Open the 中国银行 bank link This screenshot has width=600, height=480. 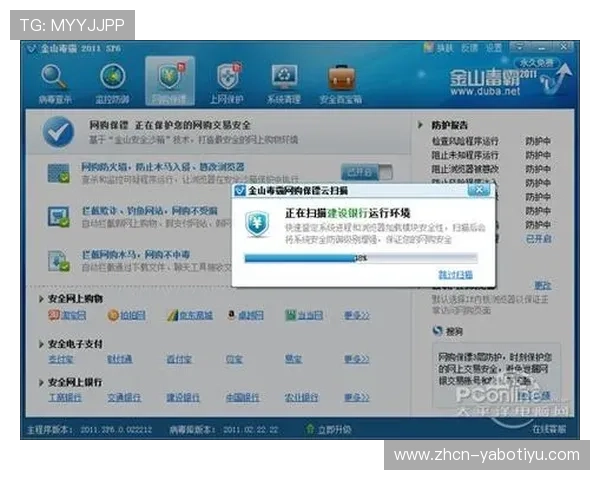click(x=242, y=397)
